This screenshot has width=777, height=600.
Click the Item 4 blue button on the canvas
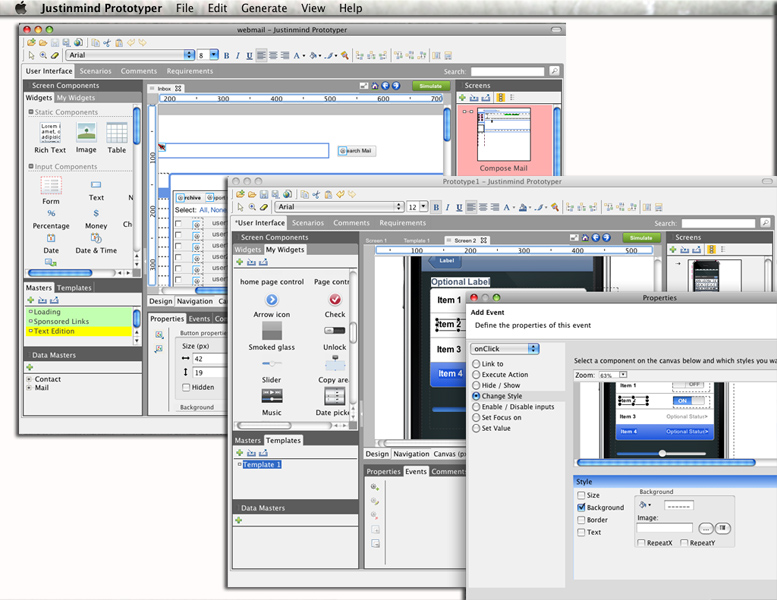click(449, 374)
